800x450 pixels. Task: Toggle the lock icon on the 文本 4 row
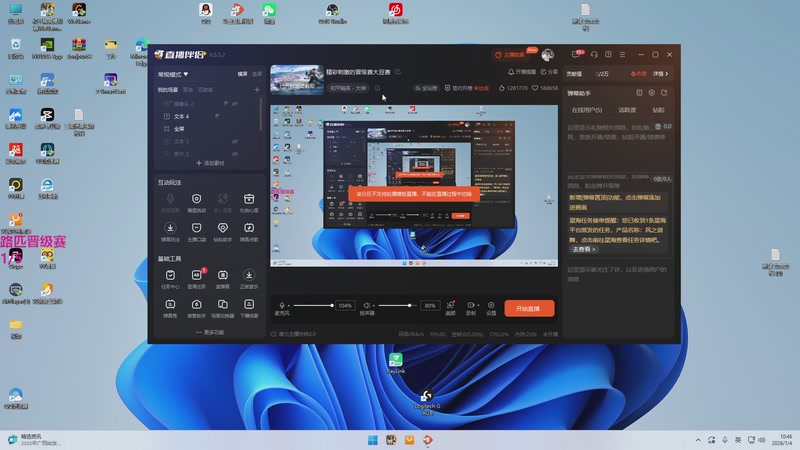point(218,116)
